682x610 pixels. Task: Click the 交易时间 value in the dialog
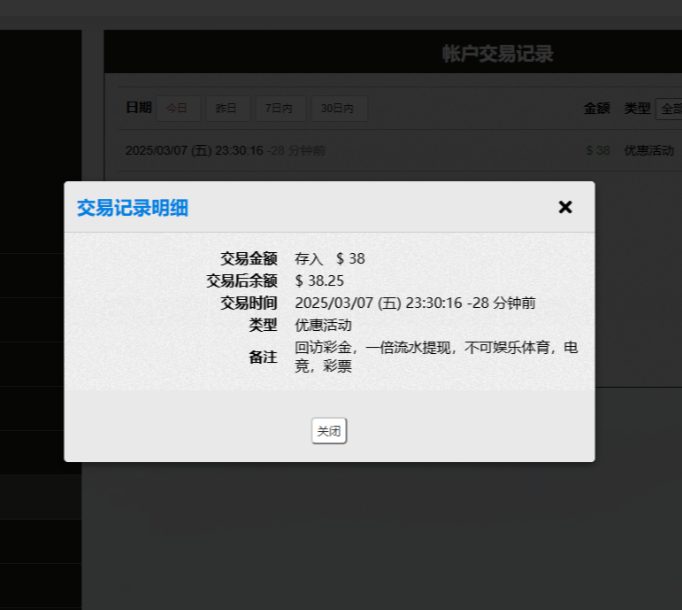tap(415, 303)
